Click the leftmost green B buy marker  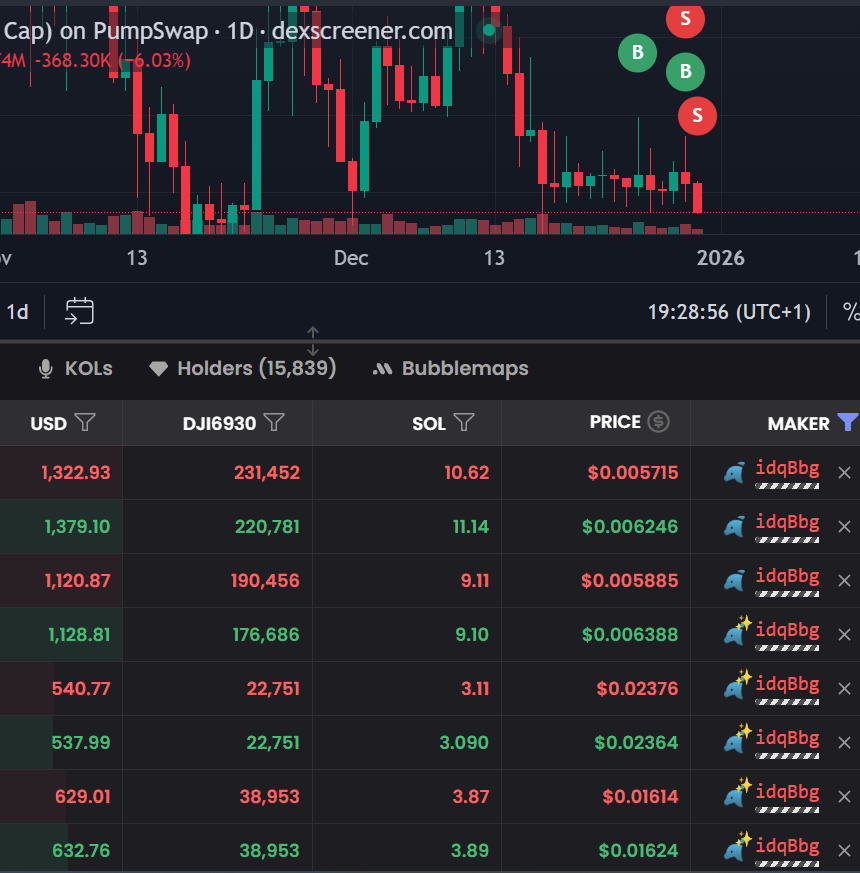coord(637,53)
